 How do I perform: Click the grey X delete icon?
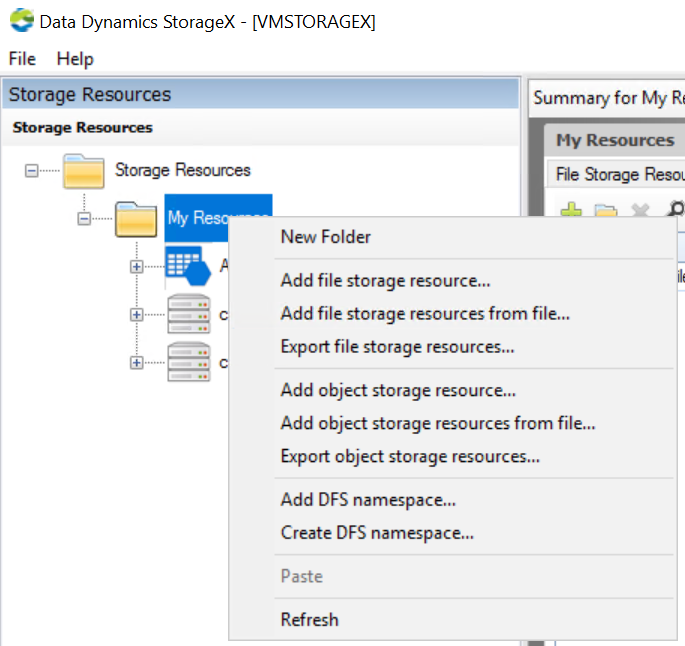[640, 210]
